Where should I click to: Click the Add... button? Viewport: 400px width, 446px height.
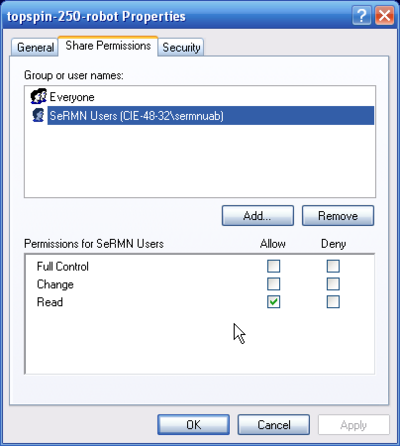tap(258, 216)
